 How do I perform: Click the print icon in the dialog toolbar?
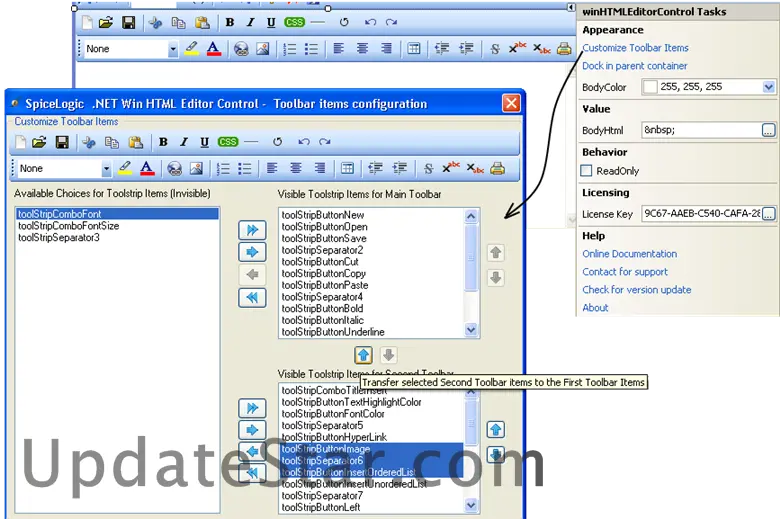[x=497, y=169]
